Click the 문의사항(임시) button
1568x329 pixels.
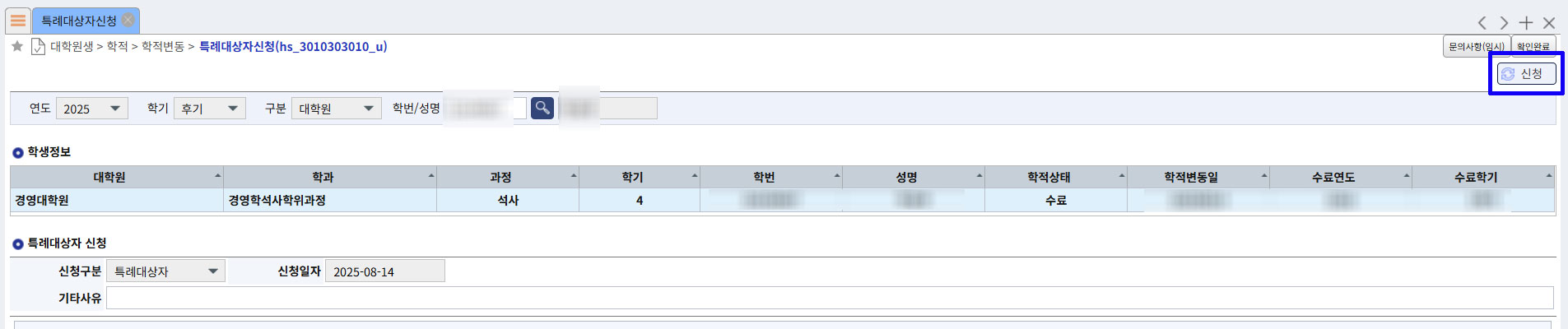pos(1477,47)
